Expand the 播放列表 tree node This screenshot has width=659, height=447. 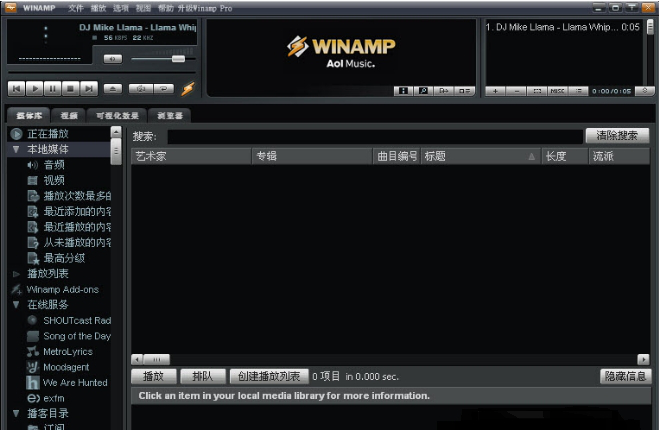click(16, 274)
